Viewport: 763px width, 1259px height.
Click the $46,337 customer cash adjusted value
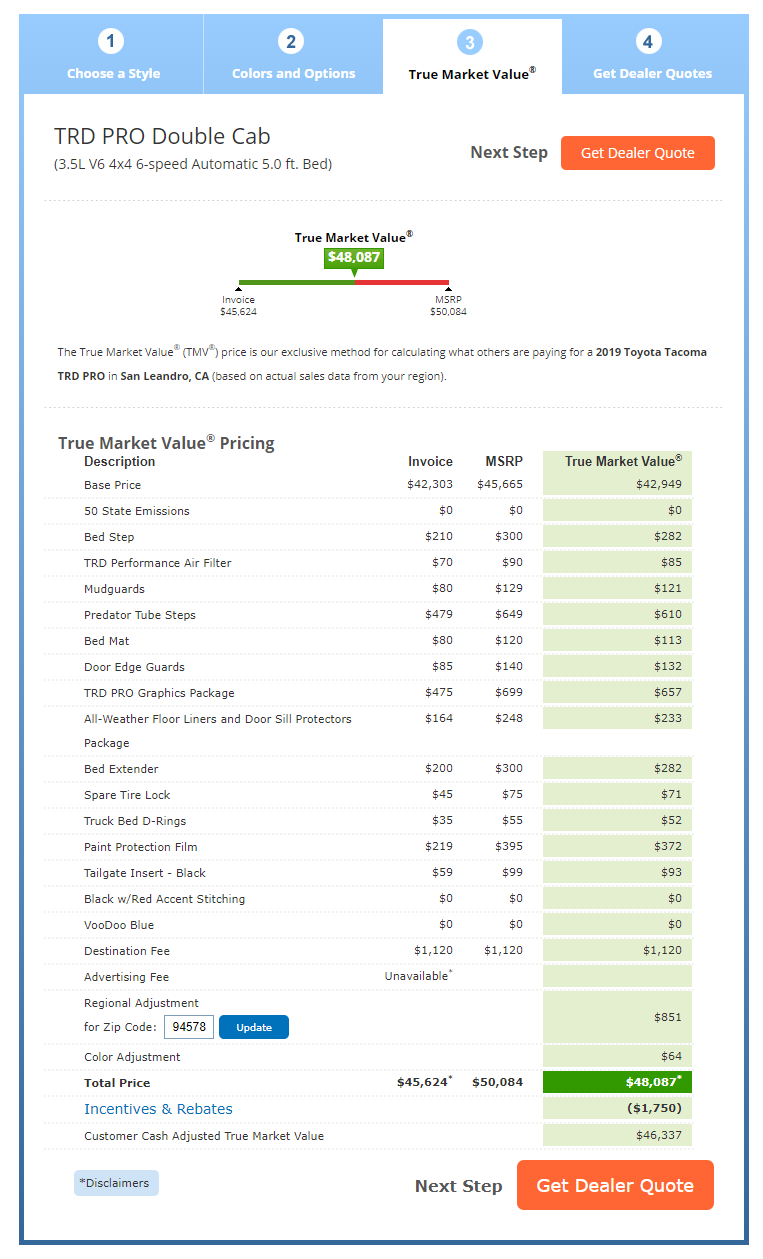click(x=659, y=1135)
